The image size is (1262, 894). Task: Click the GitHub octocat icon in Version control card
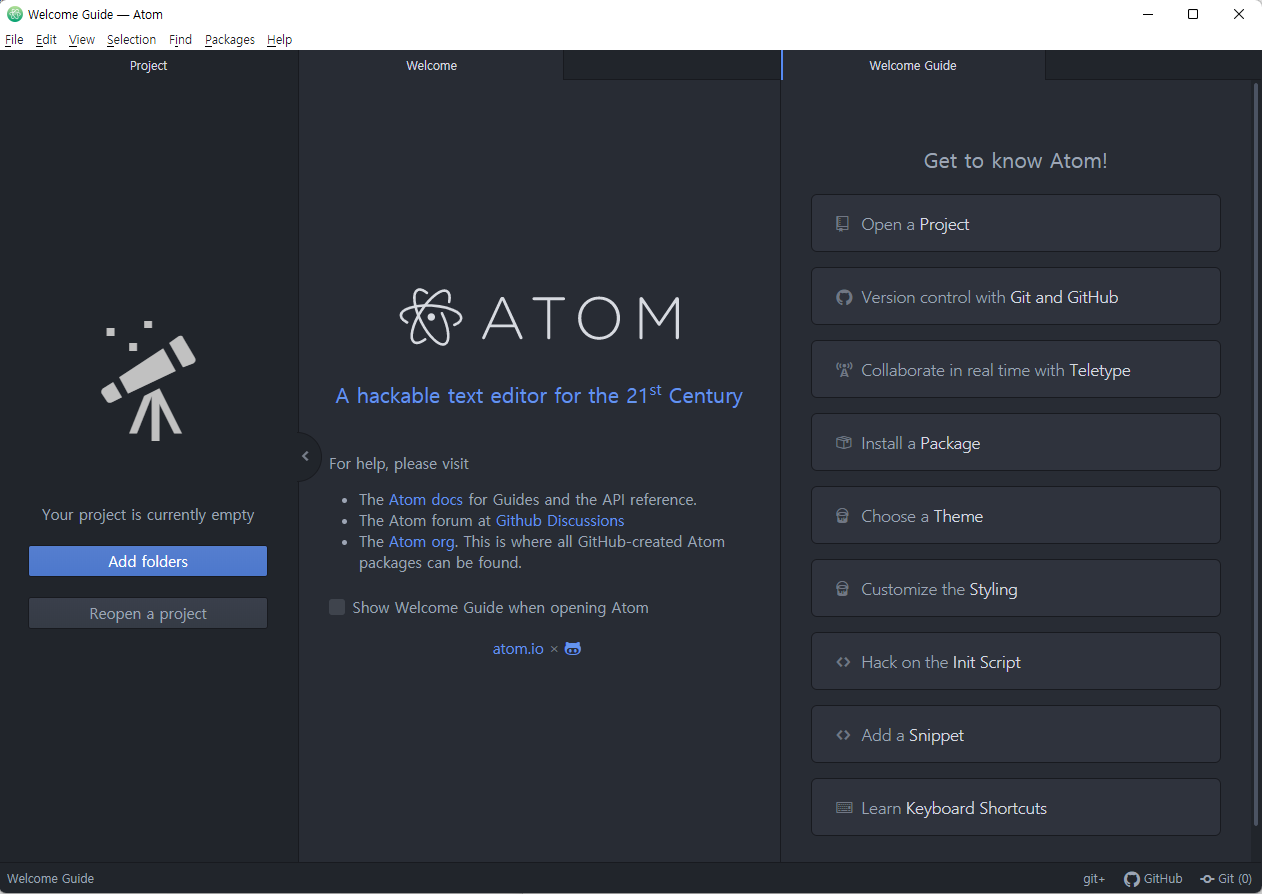843,297
